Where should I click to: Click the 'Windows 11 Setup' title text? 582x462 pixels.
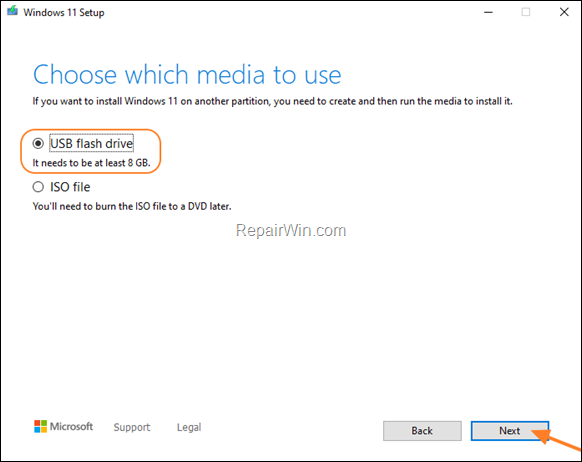coord(64,13)
